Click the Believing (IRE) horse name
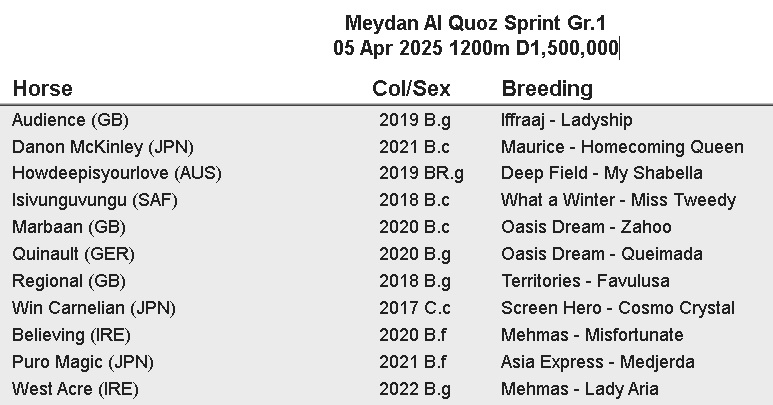The width and height of the screenshot is (773, 405). pos(71,335)
